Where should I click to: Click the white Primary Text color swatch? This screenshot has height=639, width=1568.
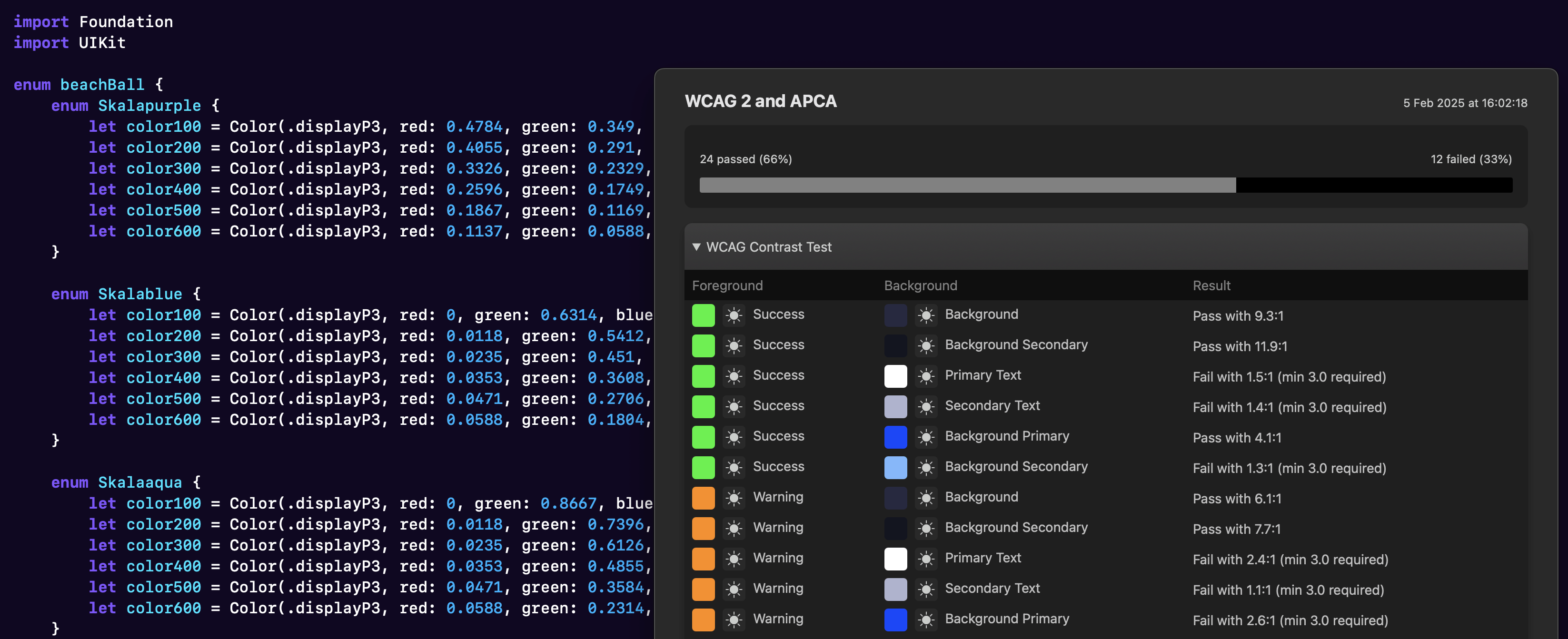coord(895,375)
